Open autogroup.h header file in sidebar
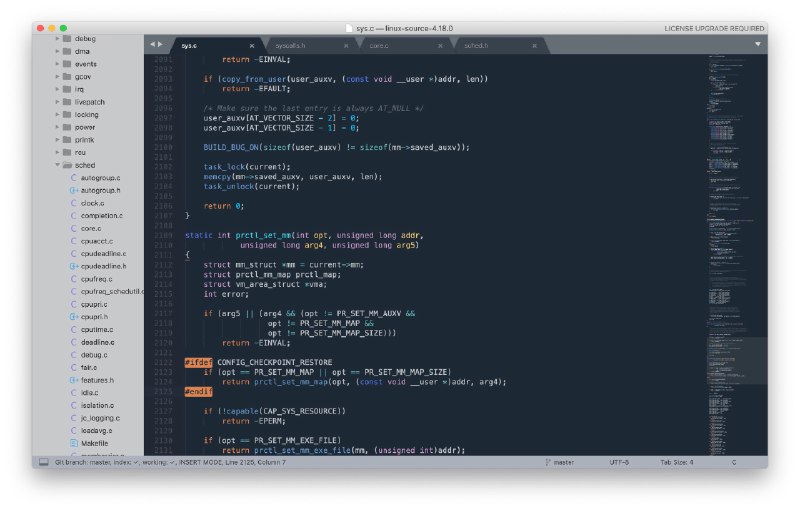800x511 pixels. click(x=99, y=189)
